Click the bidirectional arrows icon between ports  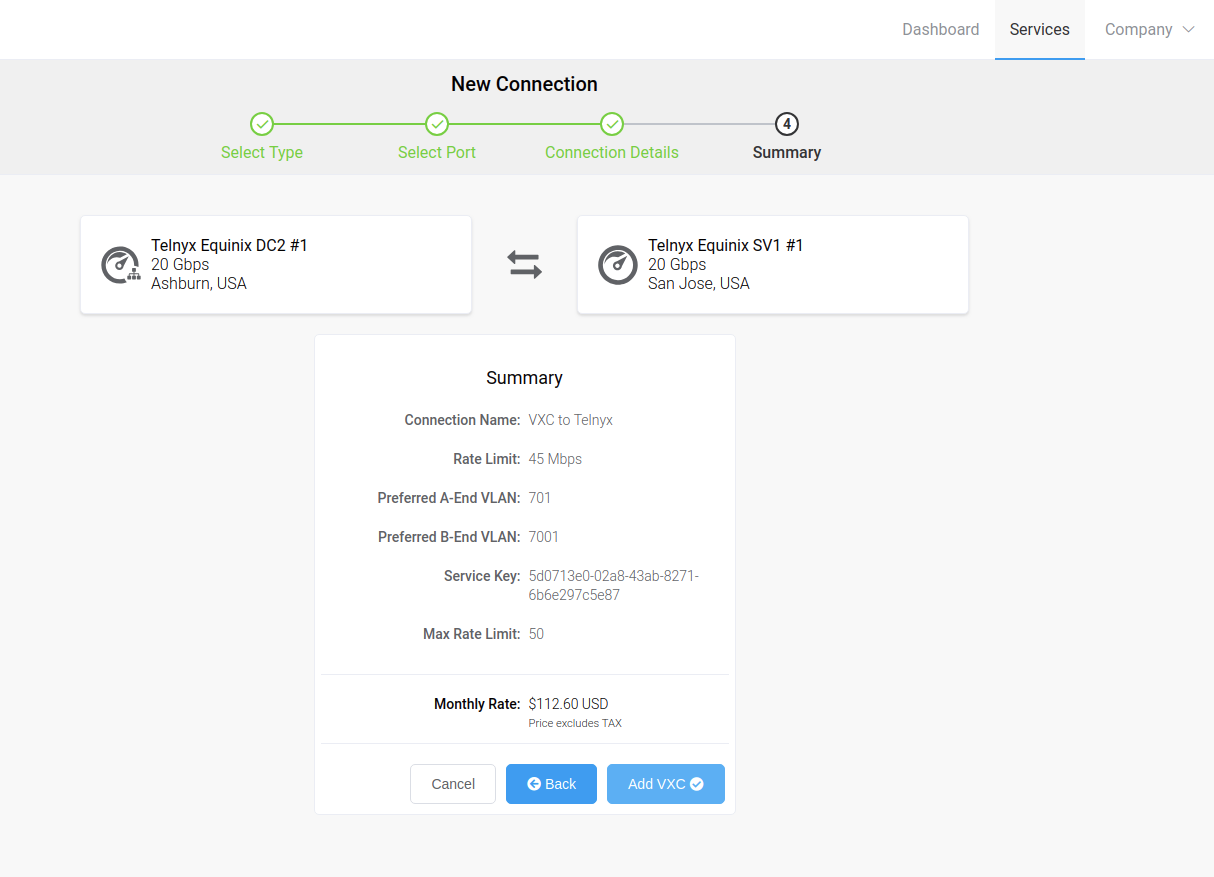[x=524, y=265]
